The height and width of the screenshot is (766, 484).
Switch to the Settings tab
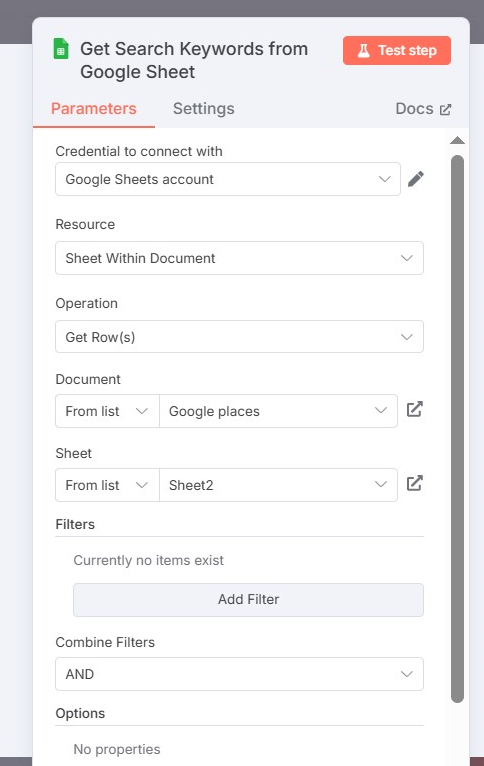pyautogui.click(x=204, y=108)
